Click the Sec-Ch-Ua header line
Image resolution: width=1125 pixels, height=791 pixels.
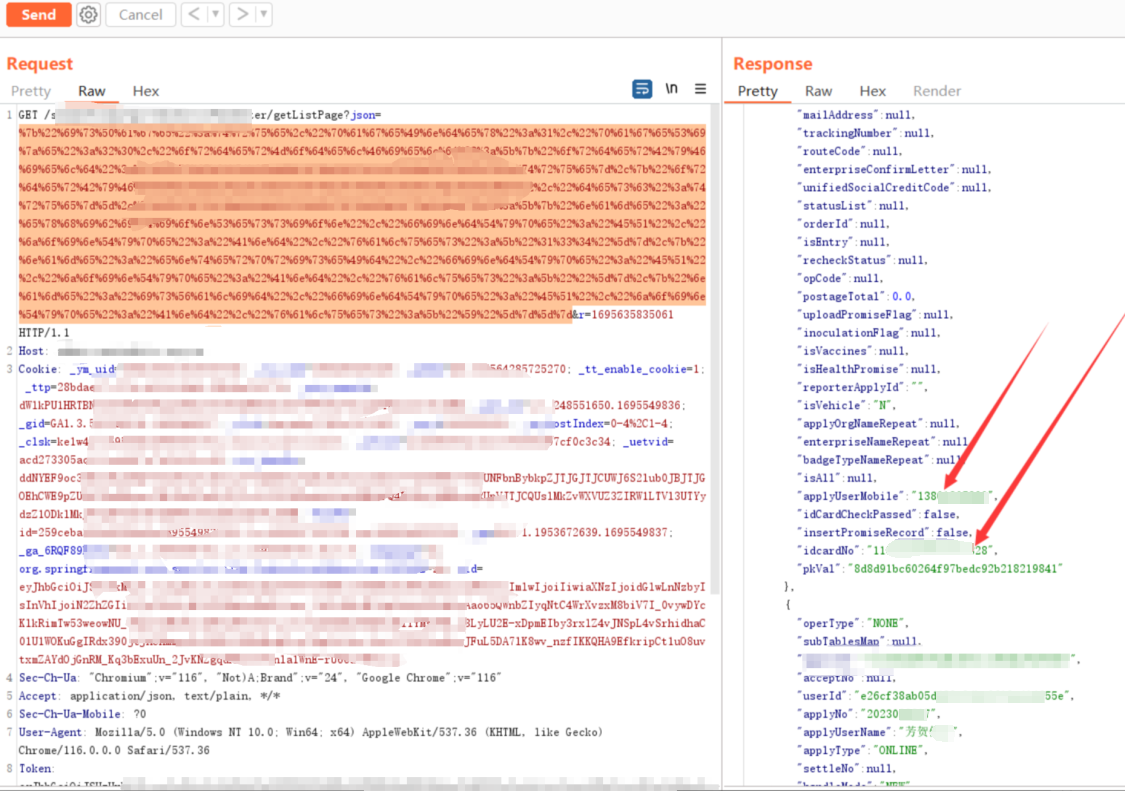pyautogui.click(x=260, y=678)
